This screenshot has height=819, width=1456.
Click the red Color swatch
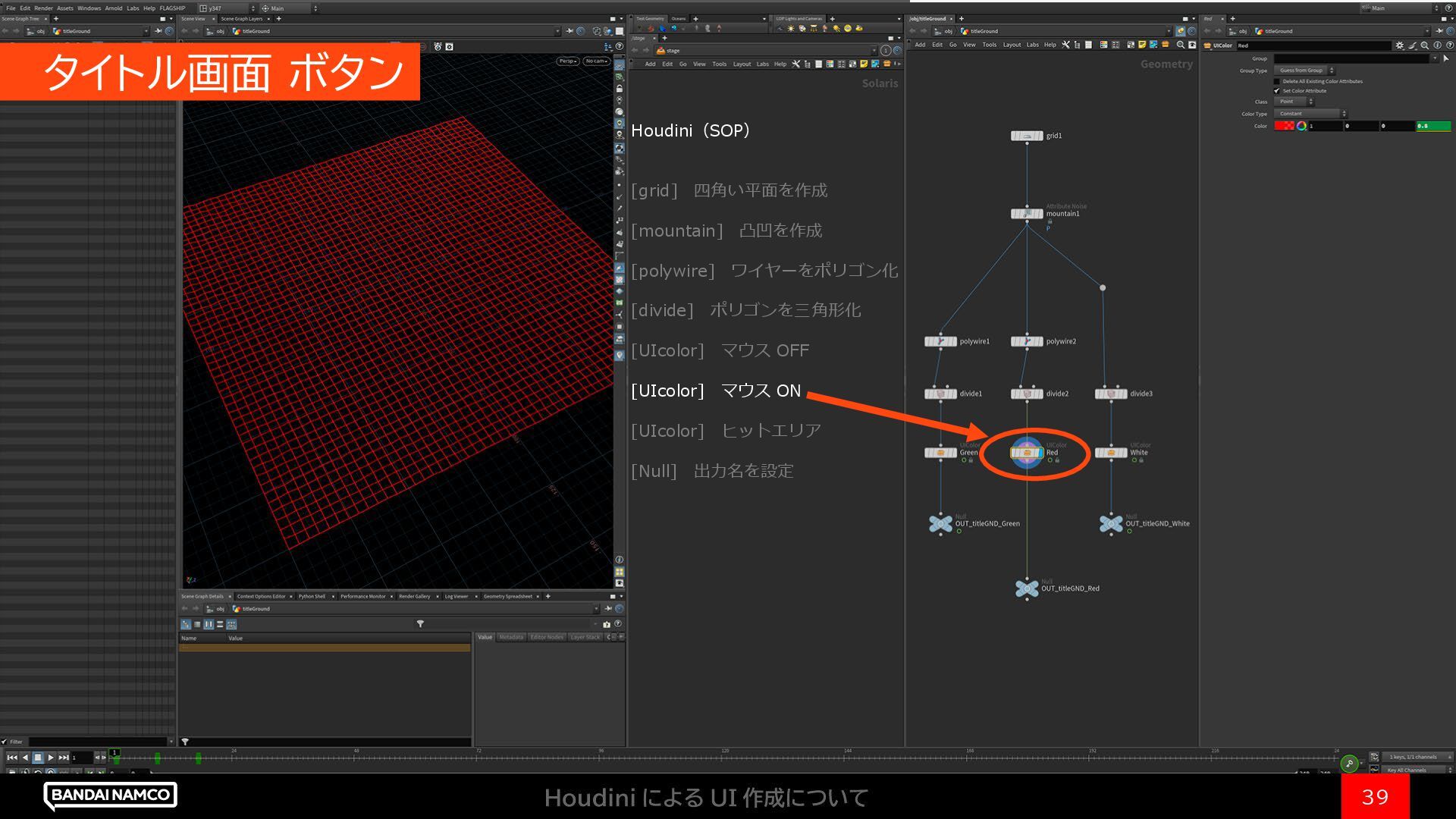[1284, 126]
